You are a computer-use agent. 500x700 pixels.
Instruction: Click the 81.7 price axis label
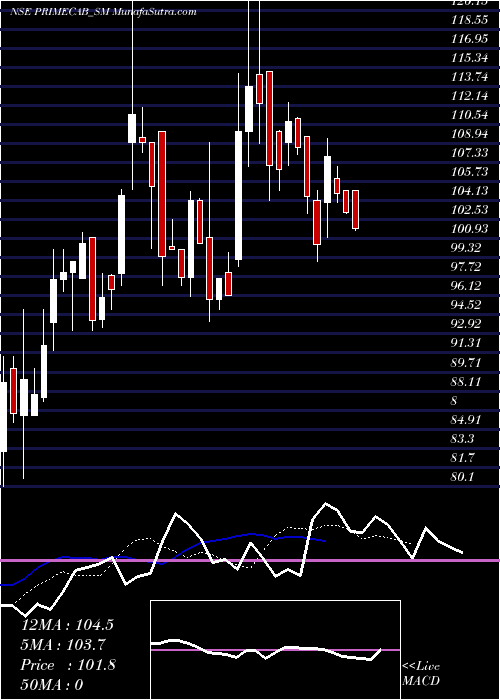click(463, 458)
